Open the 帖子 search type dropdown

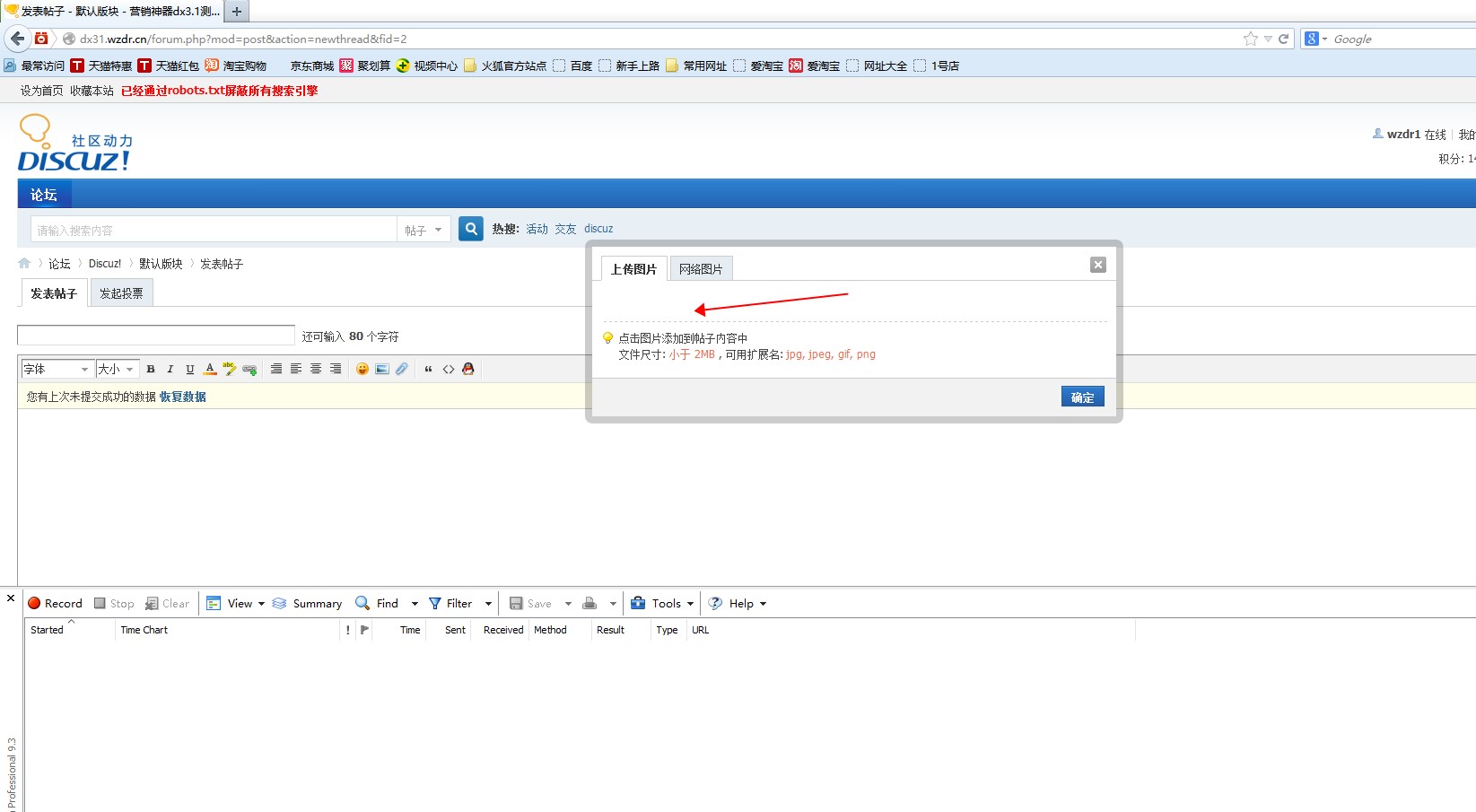pos(424,230)
